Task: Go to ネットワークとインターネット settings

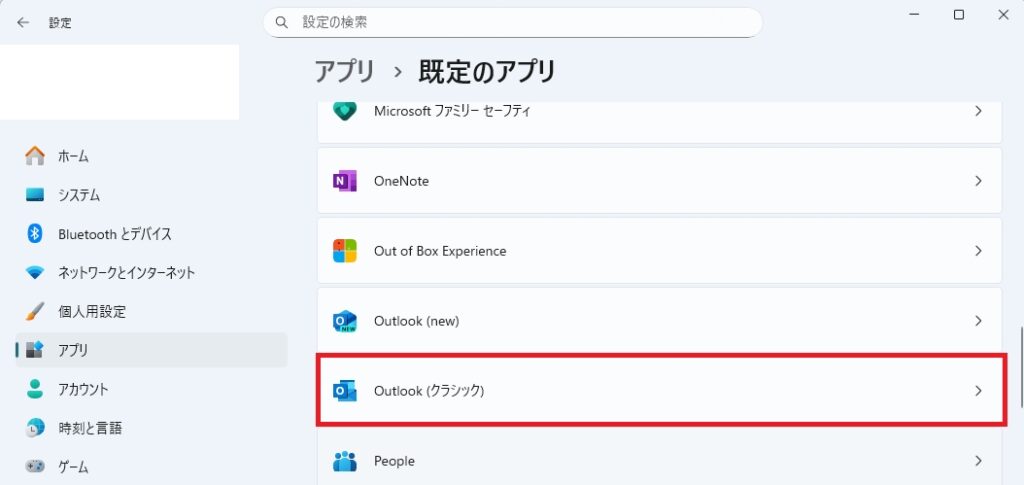Action: click(126, 273)
